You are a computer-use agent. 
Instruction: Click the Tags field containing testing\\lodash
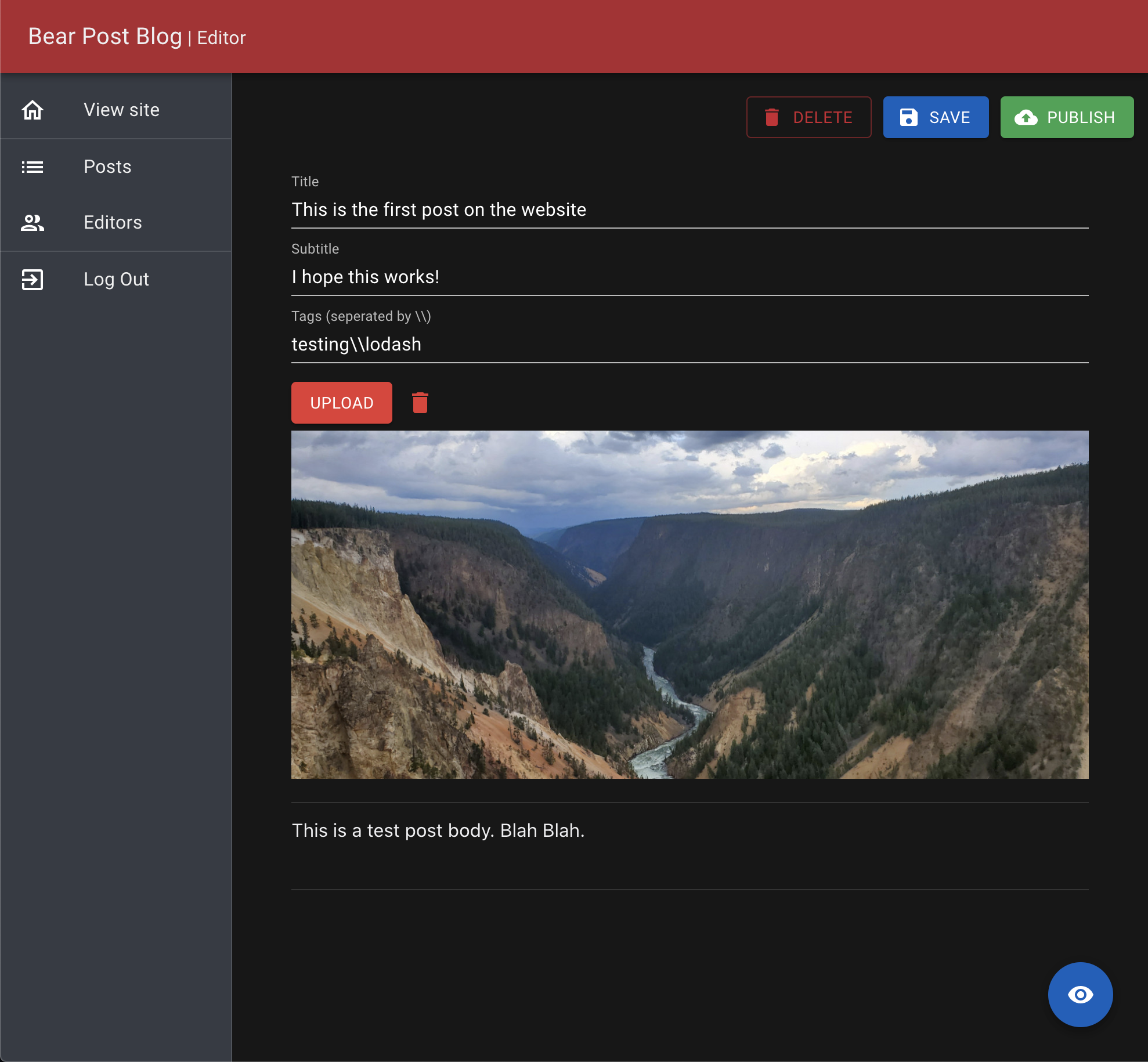(x=689, y=345)
